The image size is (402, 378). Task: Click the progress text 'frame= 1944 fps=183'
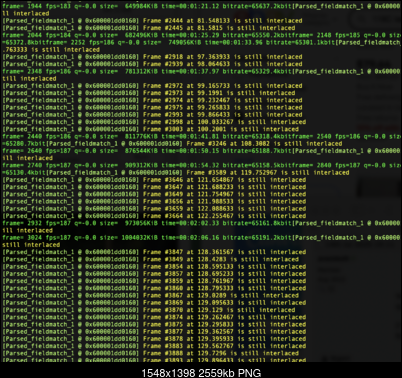pyautogui.click(x=36, y=6)
